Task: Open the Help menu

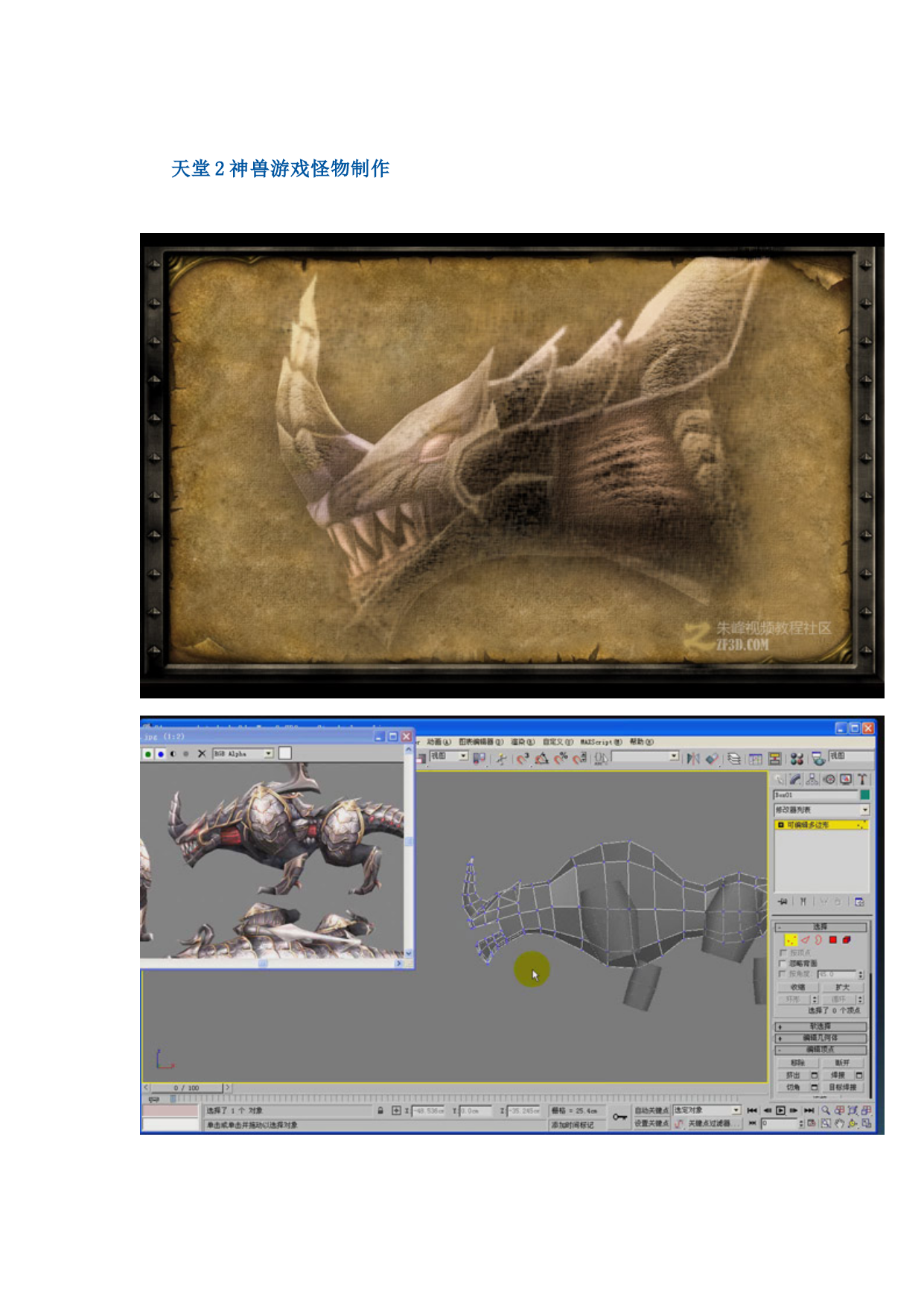Action: [642, 742]
